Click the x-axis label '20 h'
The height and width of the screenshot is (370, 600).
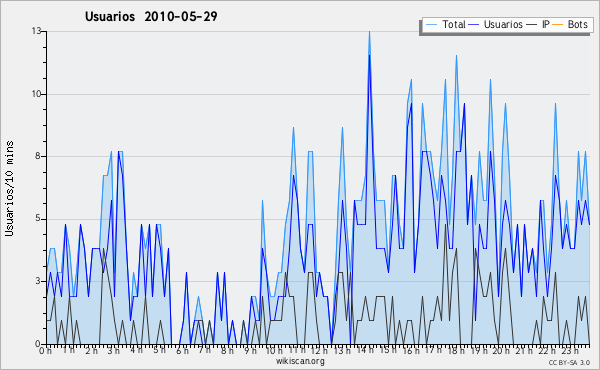(501, 350)
